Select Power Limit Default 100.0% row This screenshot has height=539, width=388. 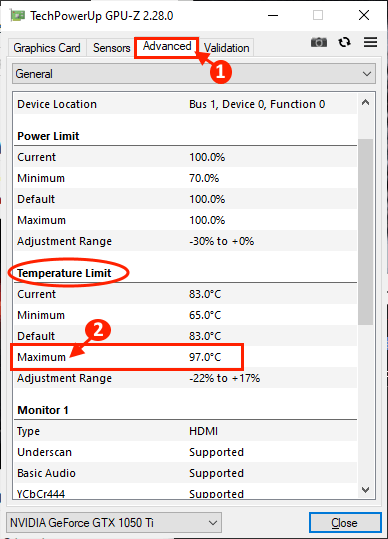point(185,199)
